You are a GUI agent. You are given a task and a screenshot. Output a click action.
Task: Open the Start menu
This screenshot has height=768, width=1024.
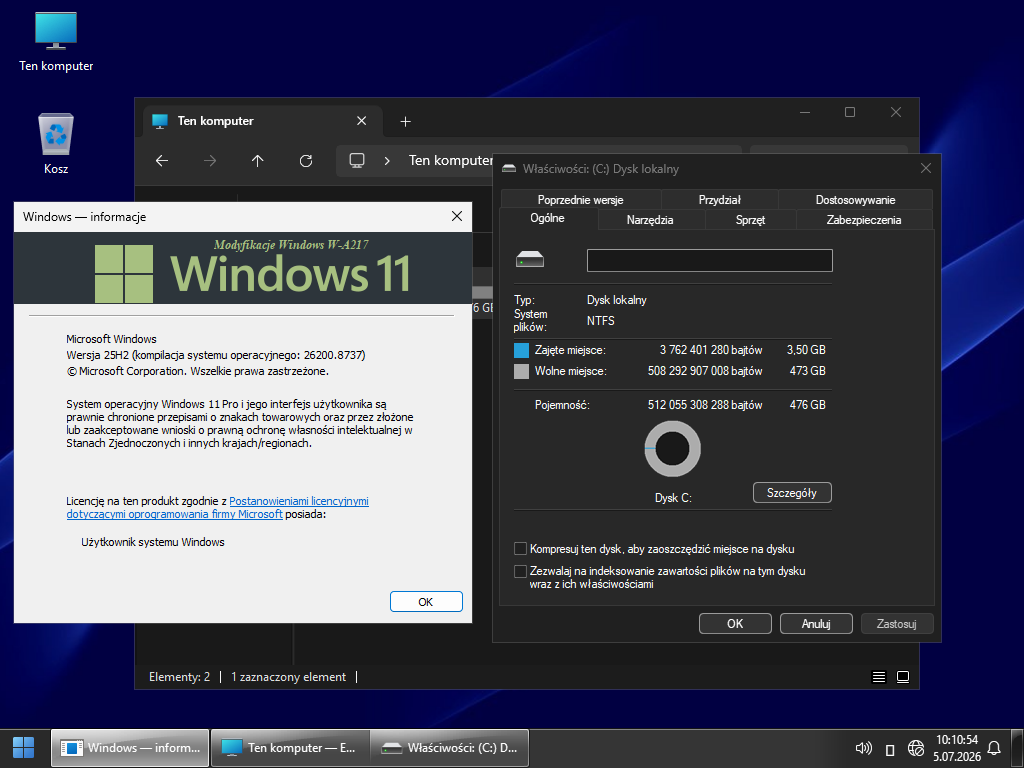click(x=24, y=748)
